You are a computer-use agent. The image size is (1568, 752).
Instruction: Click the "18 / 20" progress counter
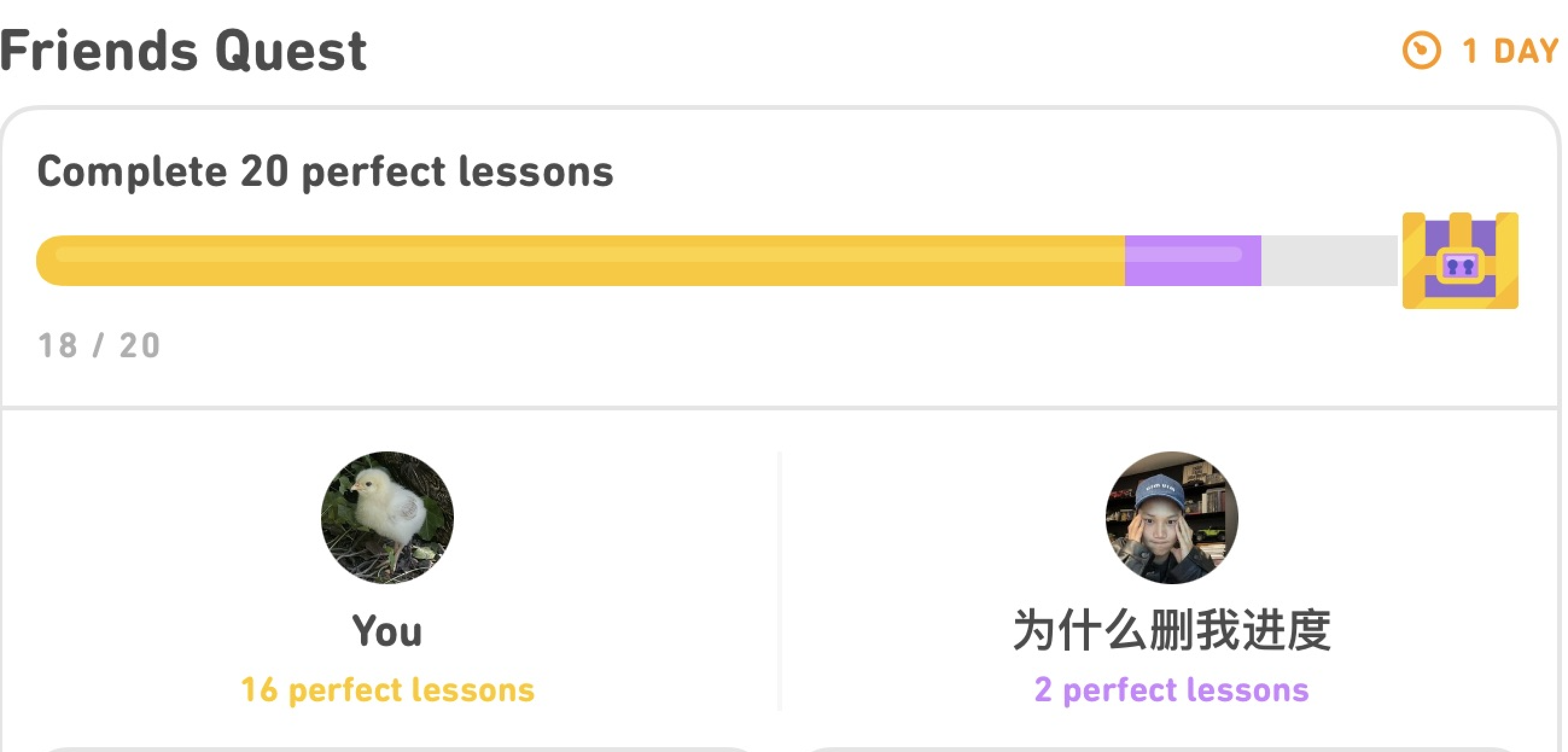pyautogui.click(x=99, y=346)
